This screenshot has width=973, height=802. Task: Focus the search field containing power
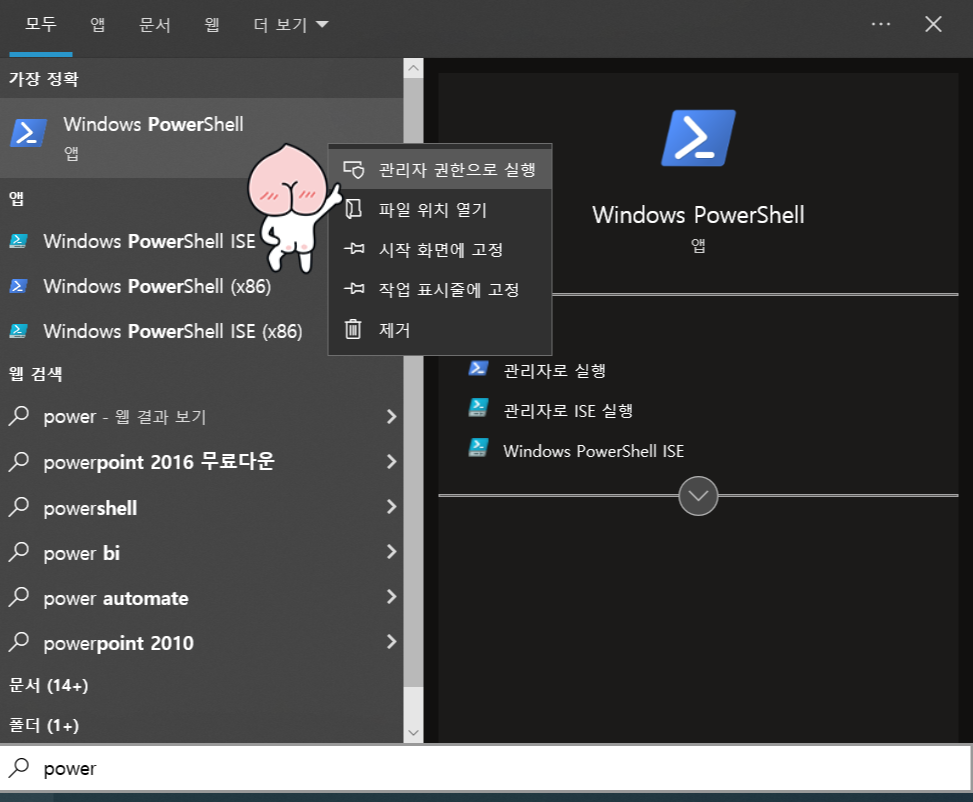[x=485, y=768]
